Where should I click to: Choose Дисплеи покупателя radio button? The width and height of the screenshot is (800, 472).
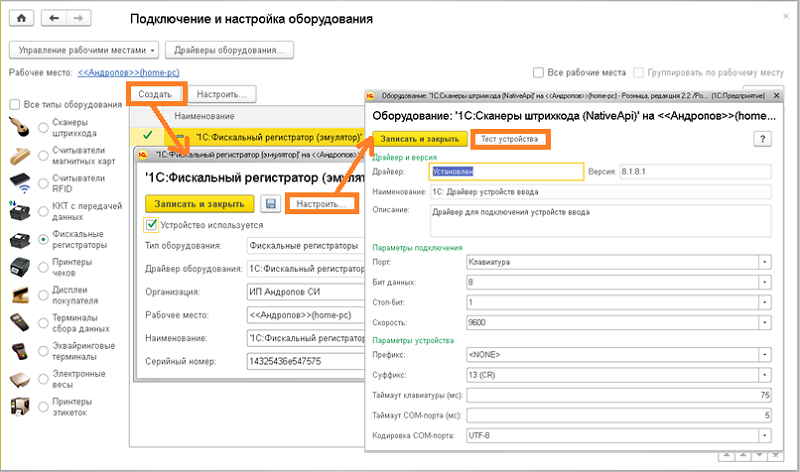[x=43, y=295]
